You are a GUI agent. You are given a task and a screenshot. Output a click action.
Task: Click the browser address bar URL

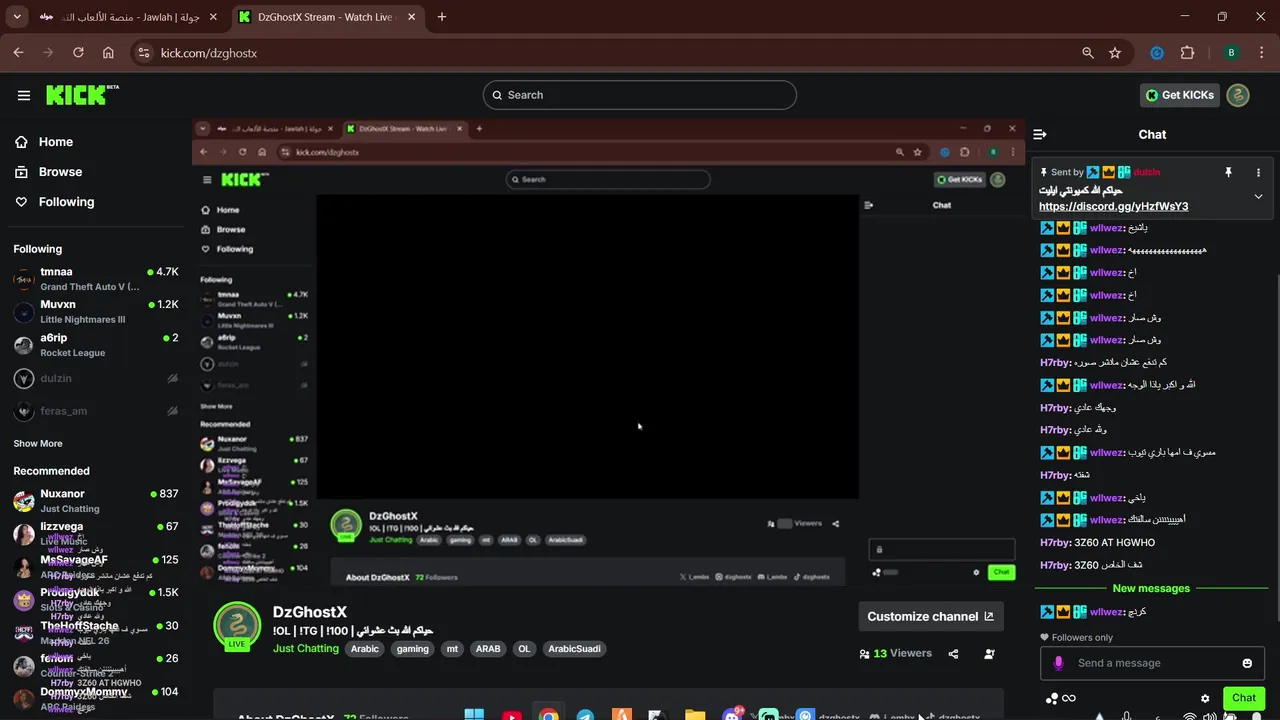(x=209, y=53)
